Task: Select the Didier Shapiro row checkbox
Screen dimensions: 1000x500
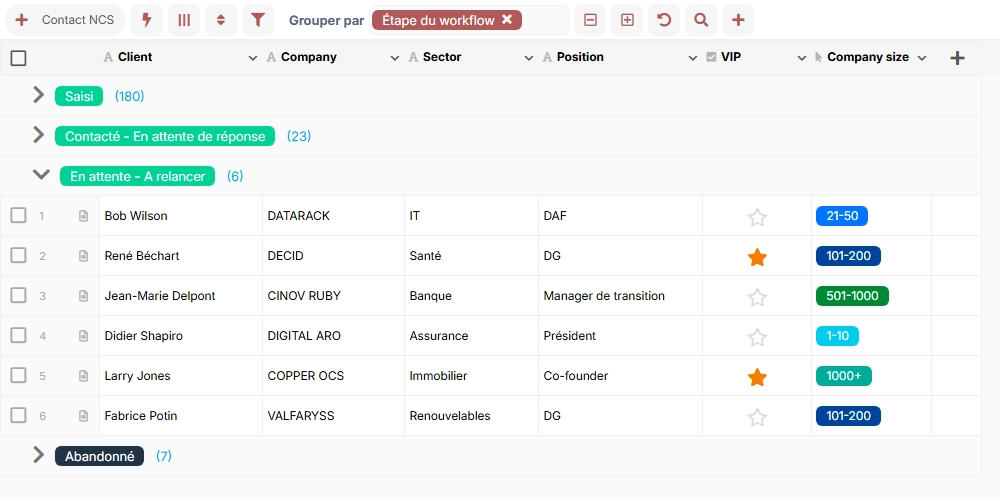Action: pos(18,335)
